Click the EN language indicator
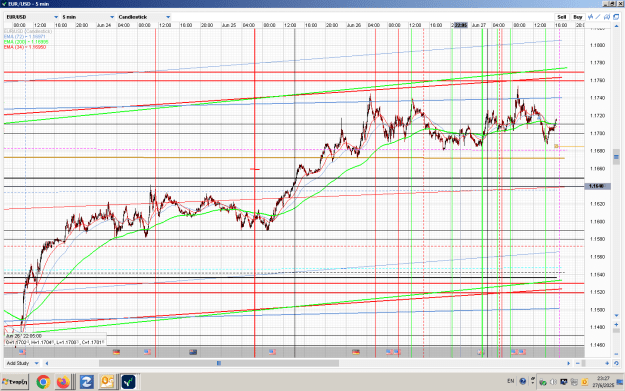 511,381
